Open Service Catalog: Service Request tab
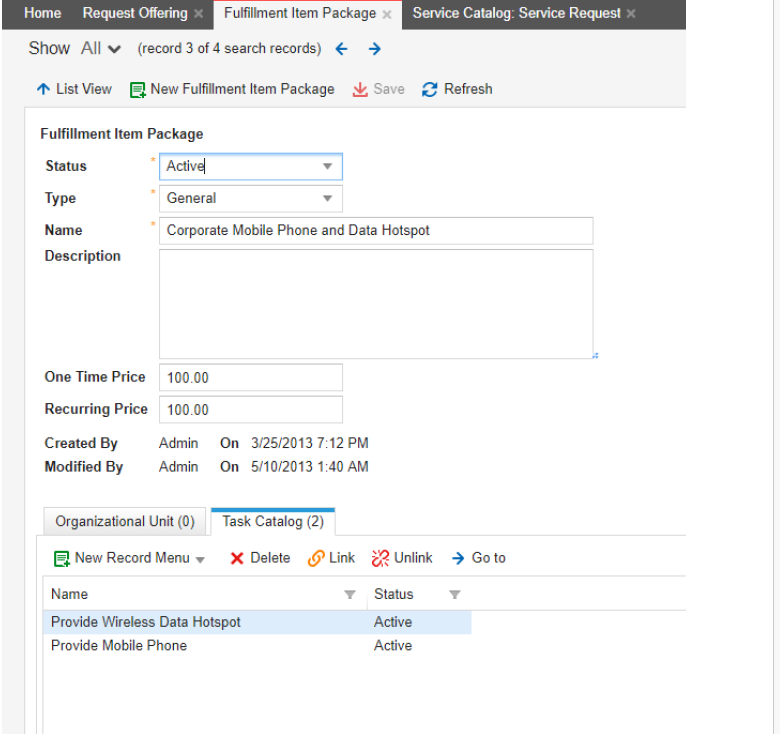 (x=516, y=13)
